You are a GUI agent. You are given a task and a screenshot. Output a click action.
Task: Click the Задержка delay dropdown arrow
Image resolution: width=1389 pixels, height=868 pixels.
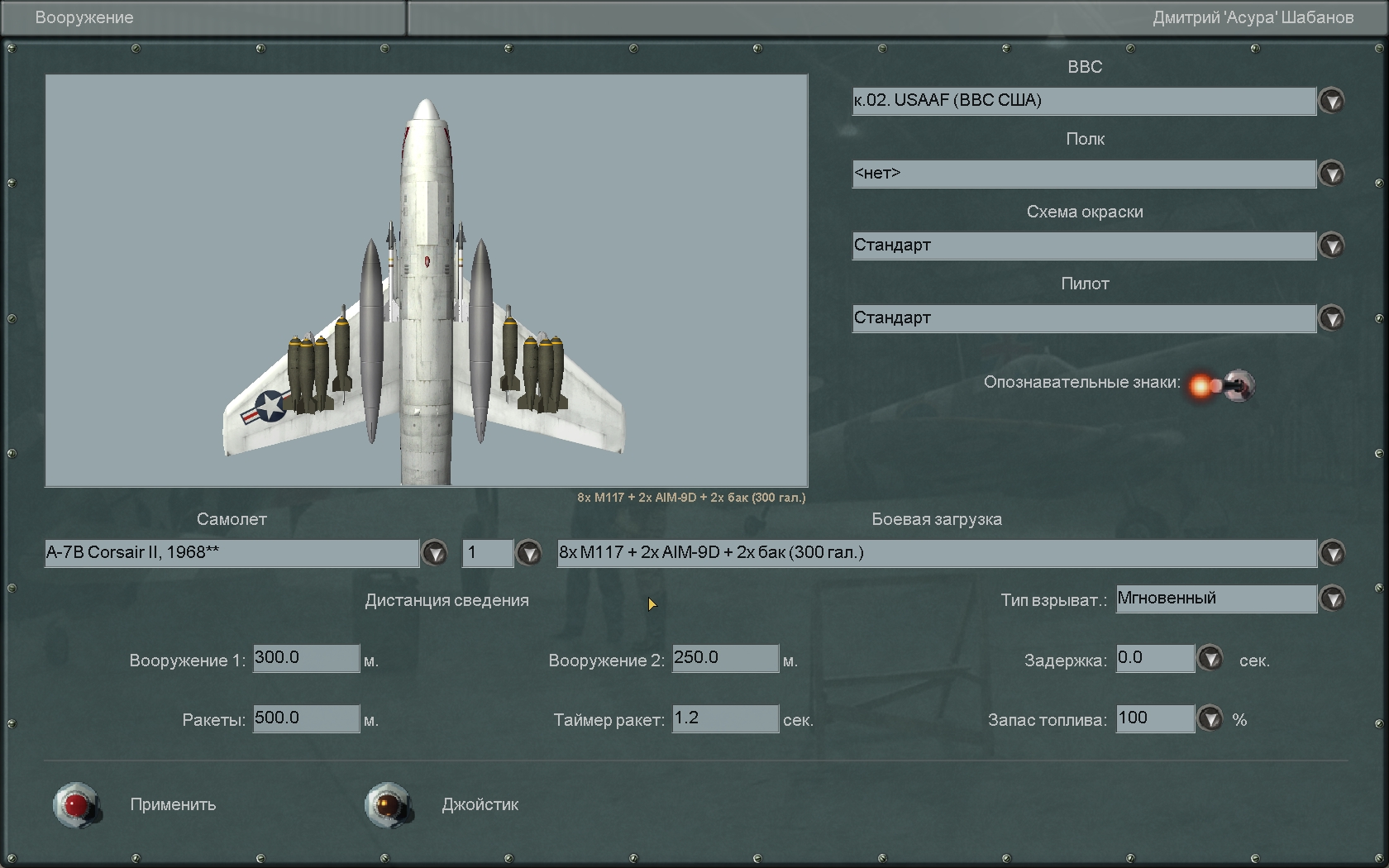[x=1210, y=659]
